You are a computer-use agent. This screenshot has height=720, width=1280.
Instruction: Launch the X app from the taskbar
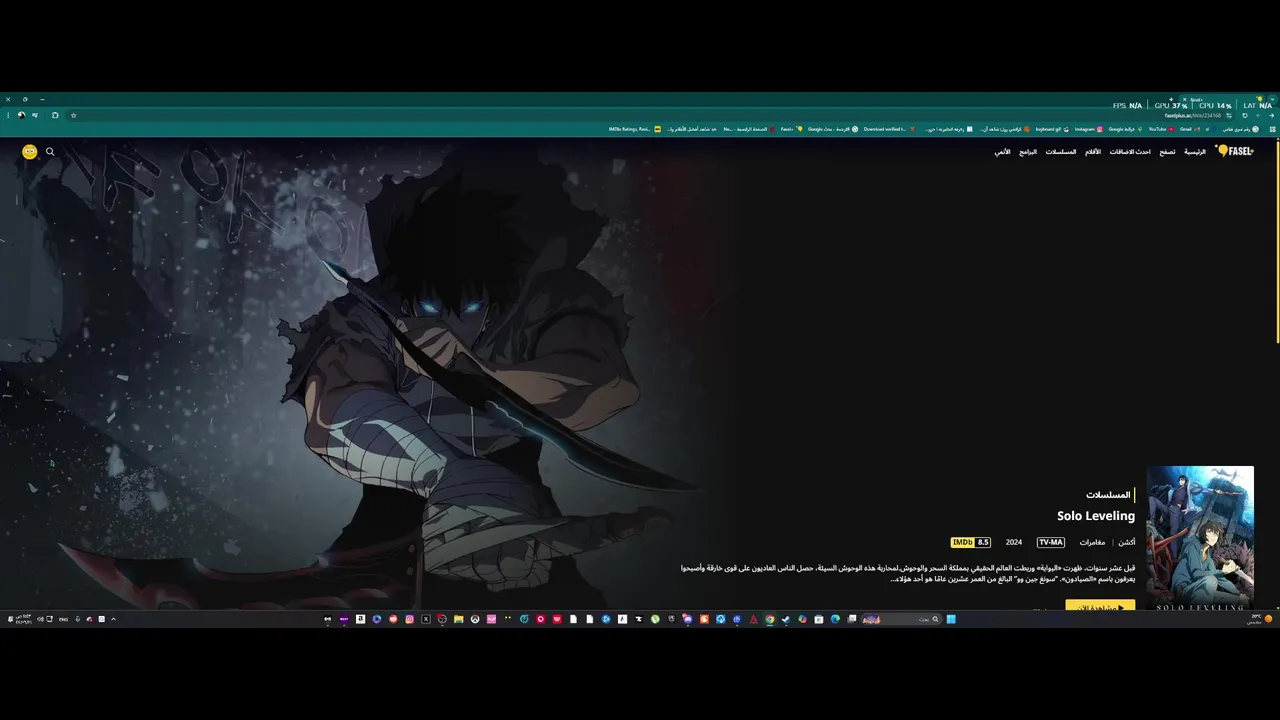[426, 619]
